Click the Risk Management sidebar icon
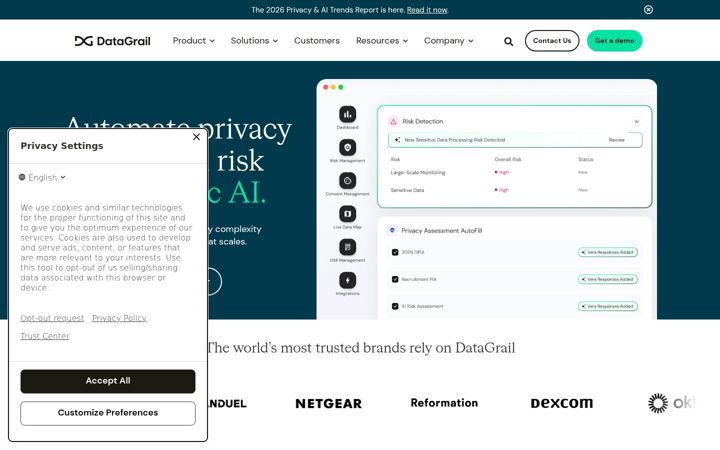This screenshot has height=450, width=720. (348, 147)
